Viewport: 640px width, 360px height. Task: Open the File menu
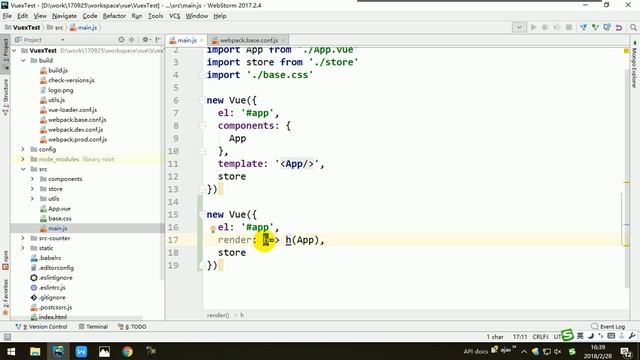tap(7, 16)
